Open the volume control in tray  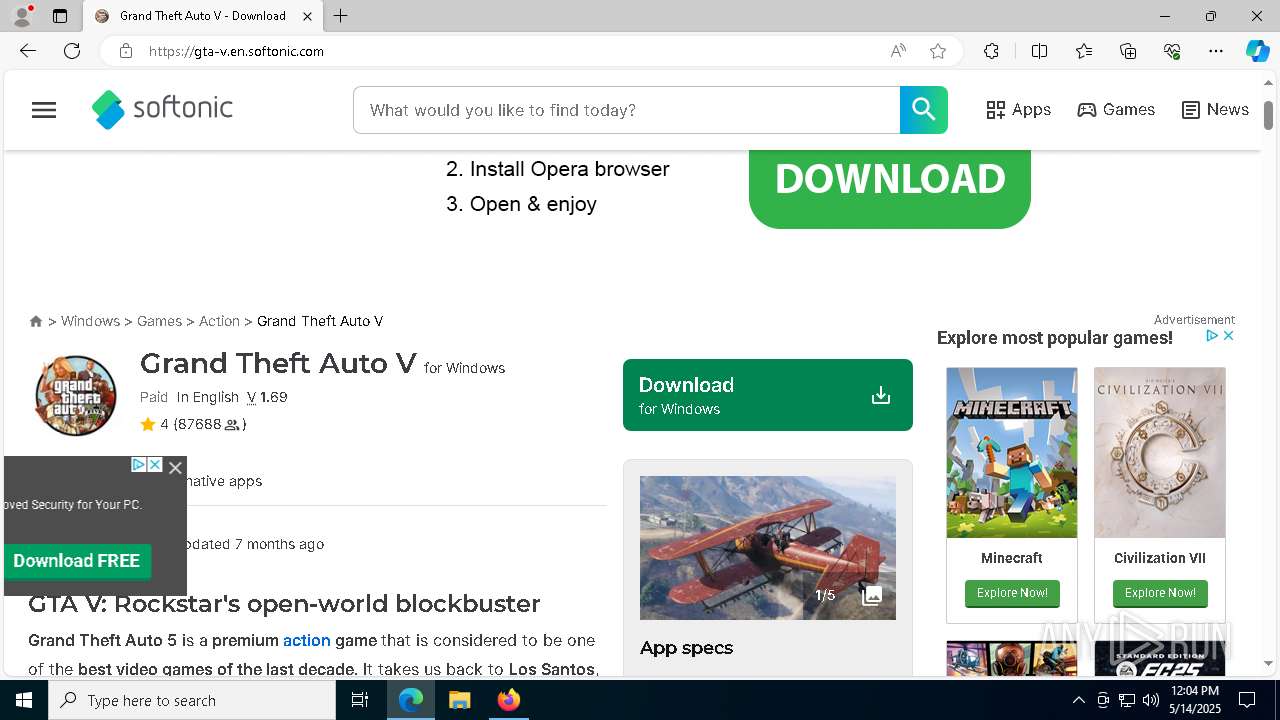[1151, 700]
